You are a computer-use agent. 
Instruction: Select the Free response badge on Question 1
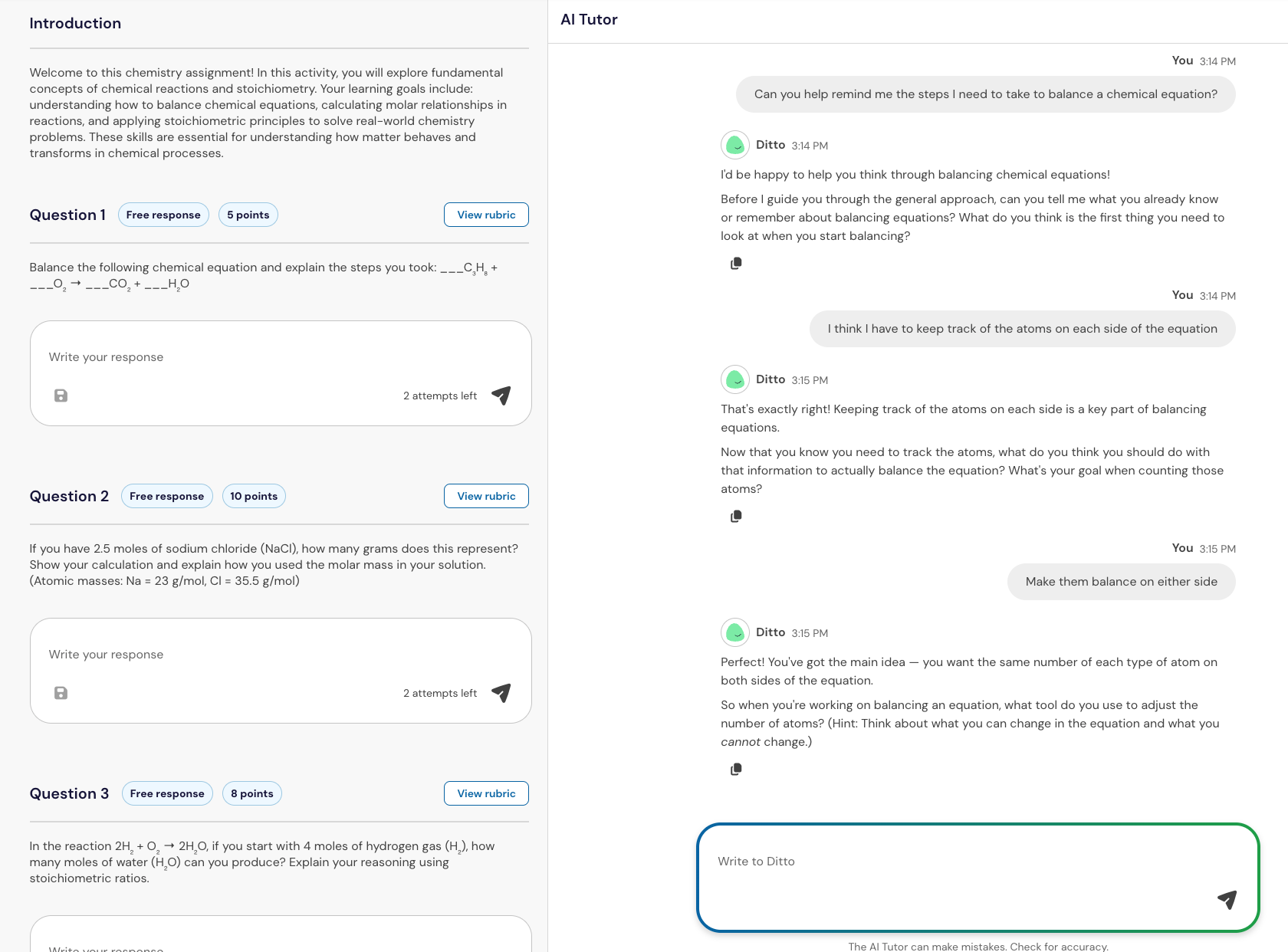(x=163, y=215)
